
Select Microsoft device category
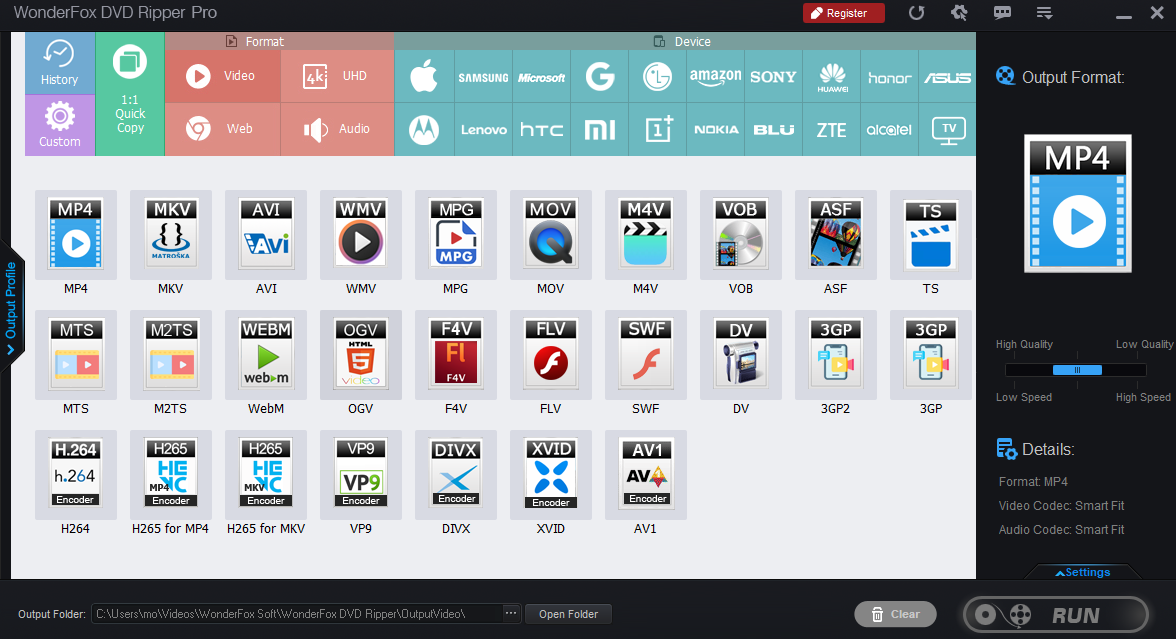coord(542,76)
